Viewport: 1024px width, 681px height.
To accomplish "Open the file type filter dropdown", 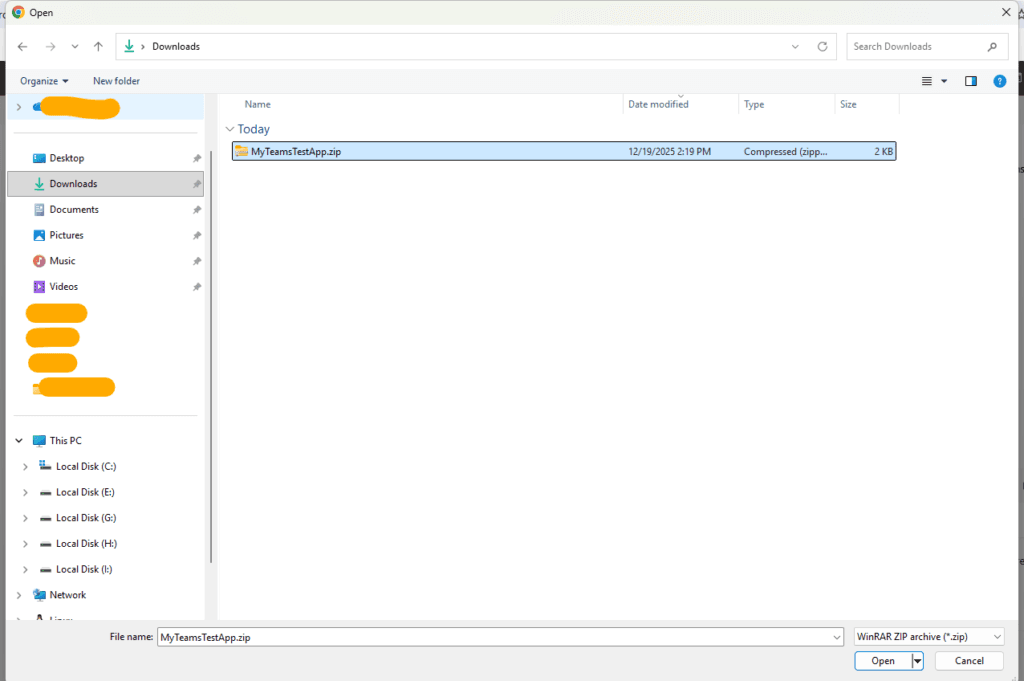I will tap(927, 637).
